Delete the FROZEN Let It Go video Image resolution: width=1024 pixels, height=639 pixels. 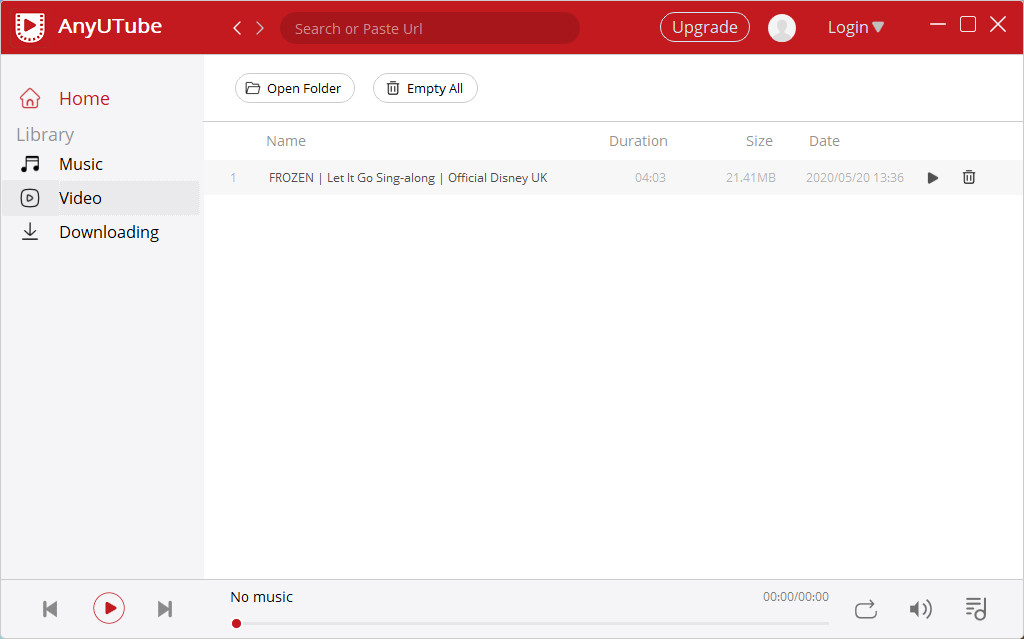click(x=969, y=177)
